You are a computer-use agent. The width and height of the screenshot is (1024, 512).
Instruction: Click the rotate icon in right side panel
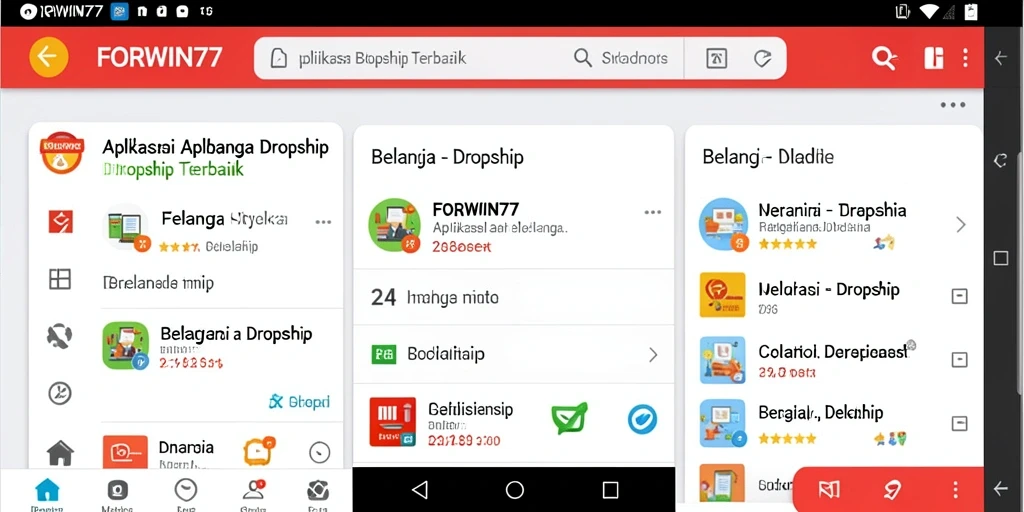pos(1000,161)
